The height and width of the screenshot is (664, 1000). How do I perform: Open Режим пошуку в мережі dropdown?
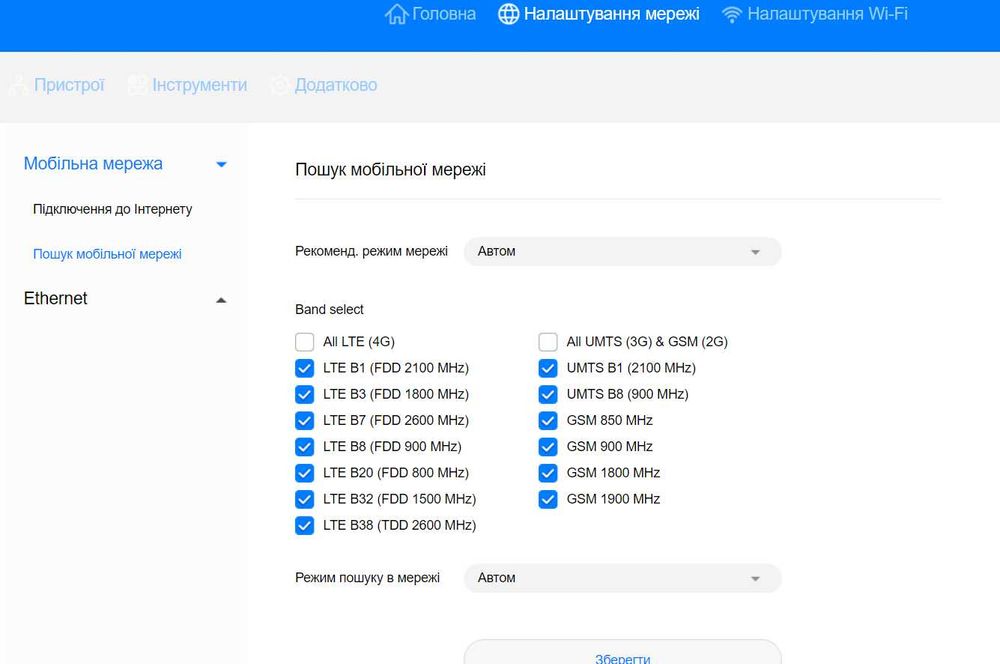[x=622, y=578]
